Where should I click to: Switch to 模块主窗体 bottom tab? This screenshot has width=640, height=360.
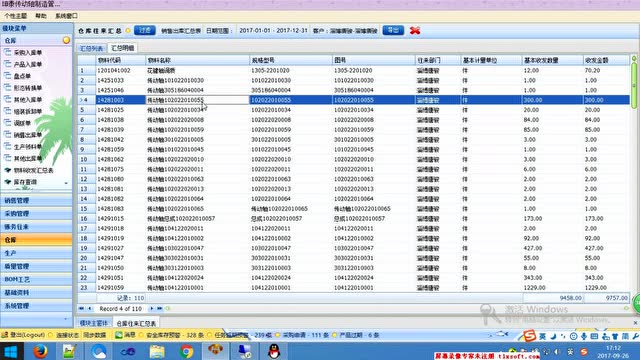click(x=94, y=323)
